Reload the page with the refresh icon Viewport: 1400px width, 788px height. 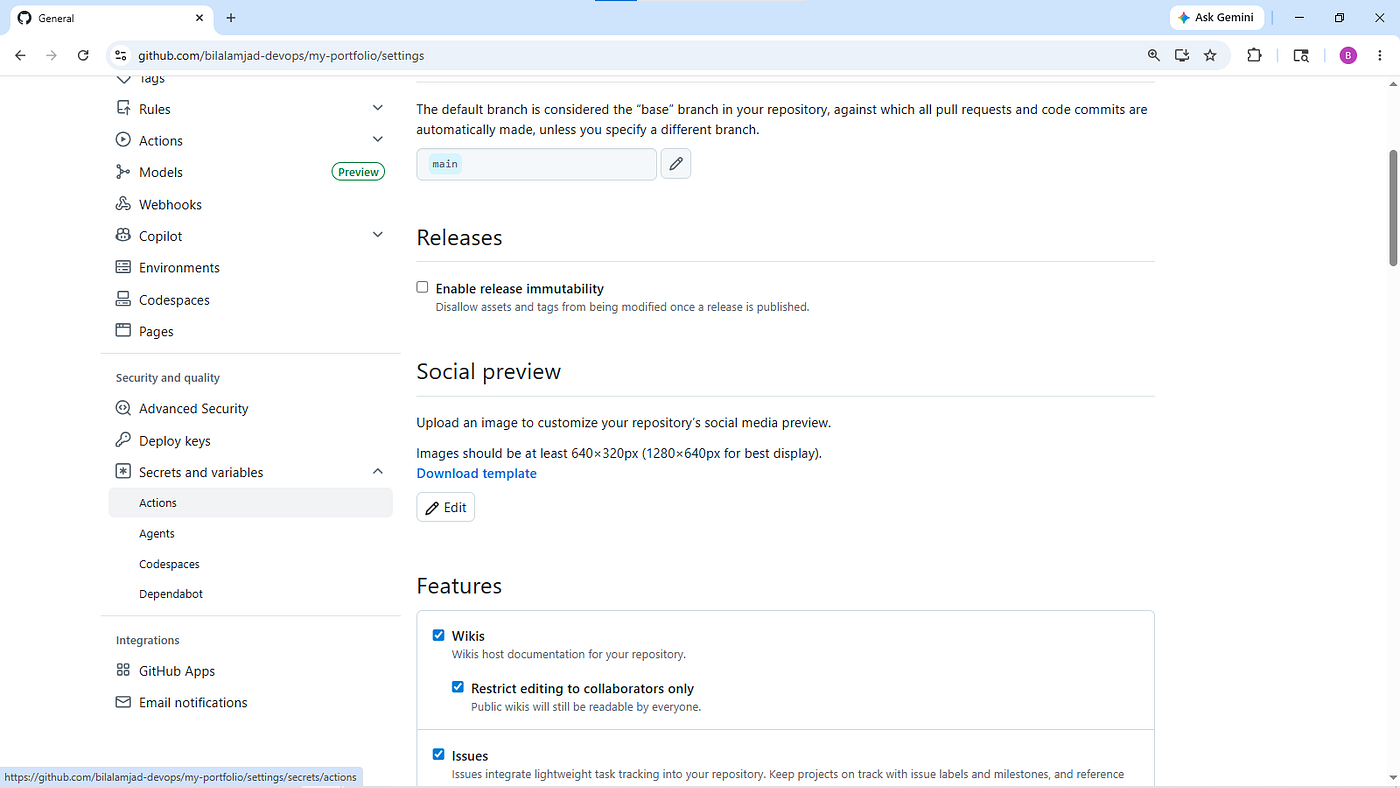click(x=83, y=56)
